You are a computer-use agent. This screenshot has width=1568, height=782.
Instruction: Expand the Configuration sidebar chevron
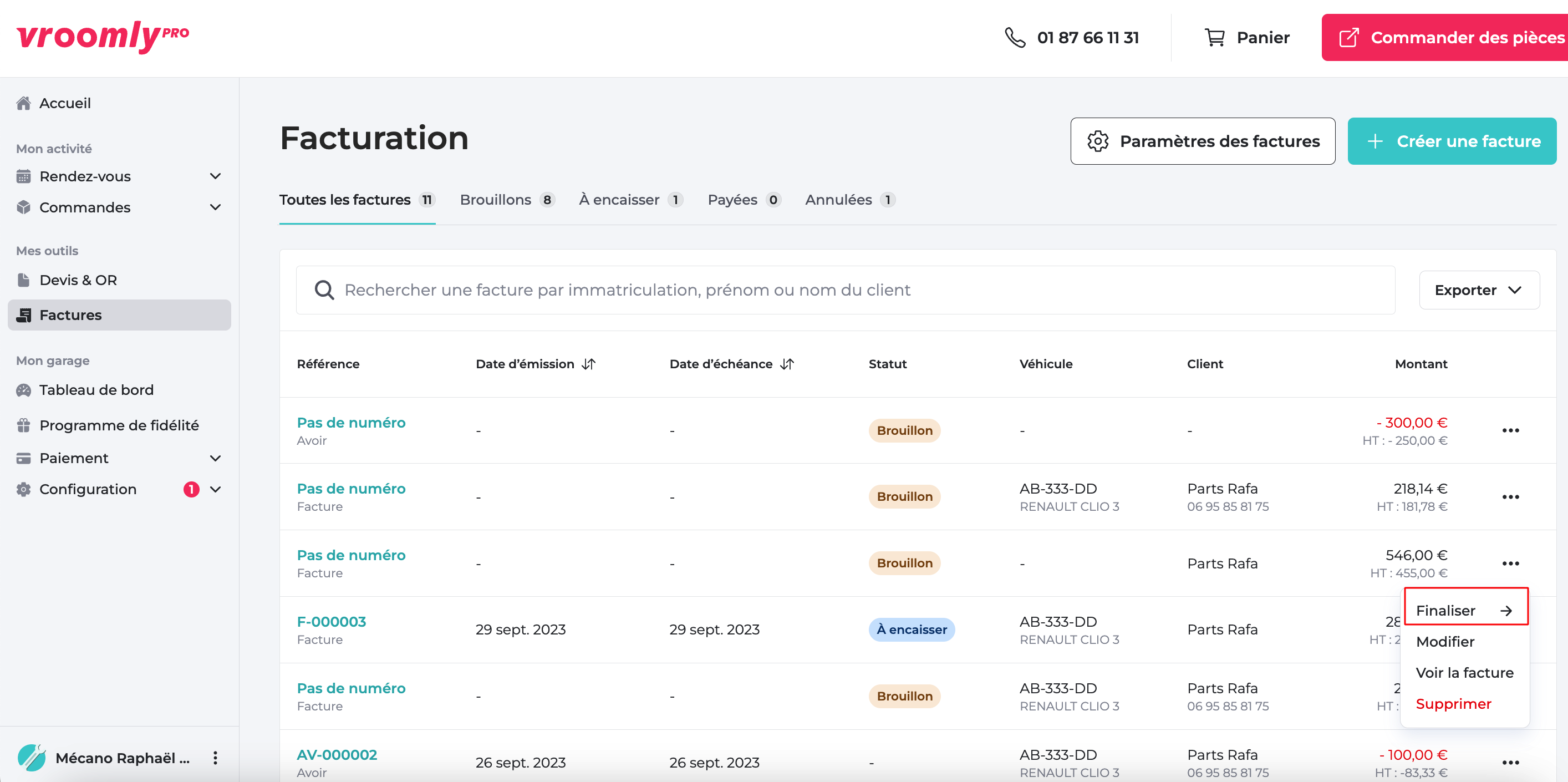coord(215,489)
